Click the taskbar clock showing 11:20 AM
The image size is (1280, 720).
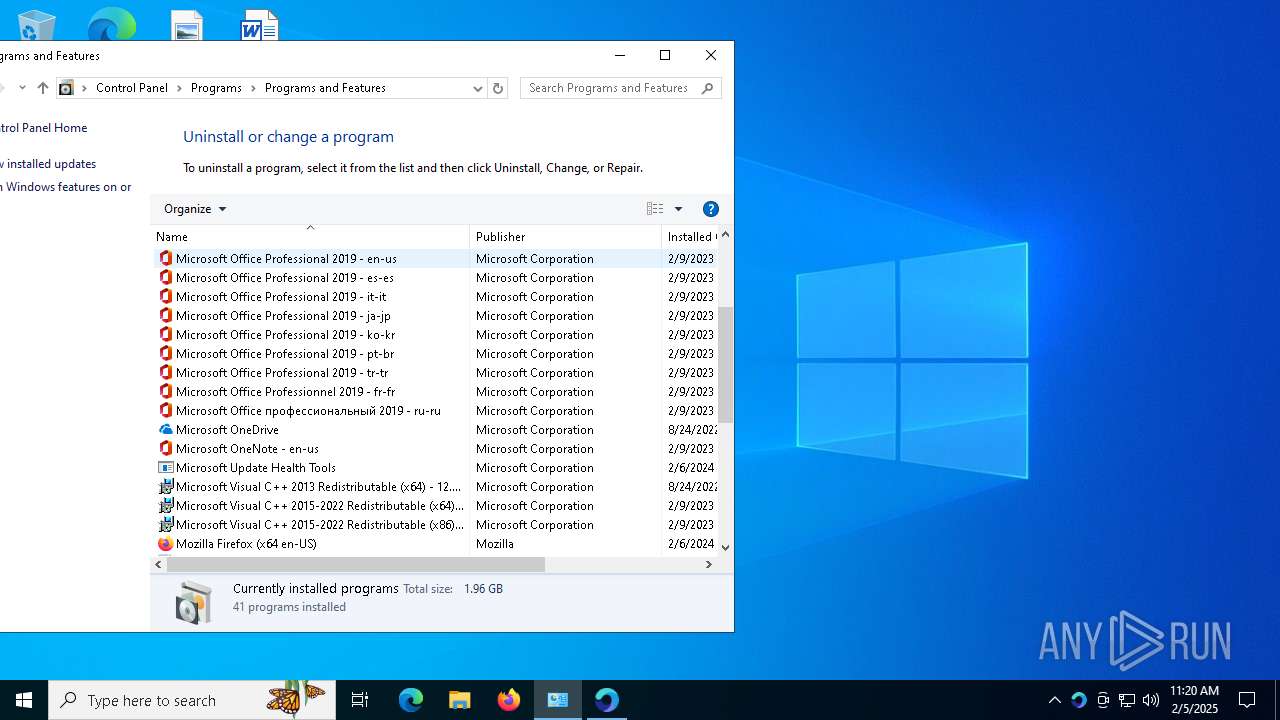click(x=1194, y=700)
